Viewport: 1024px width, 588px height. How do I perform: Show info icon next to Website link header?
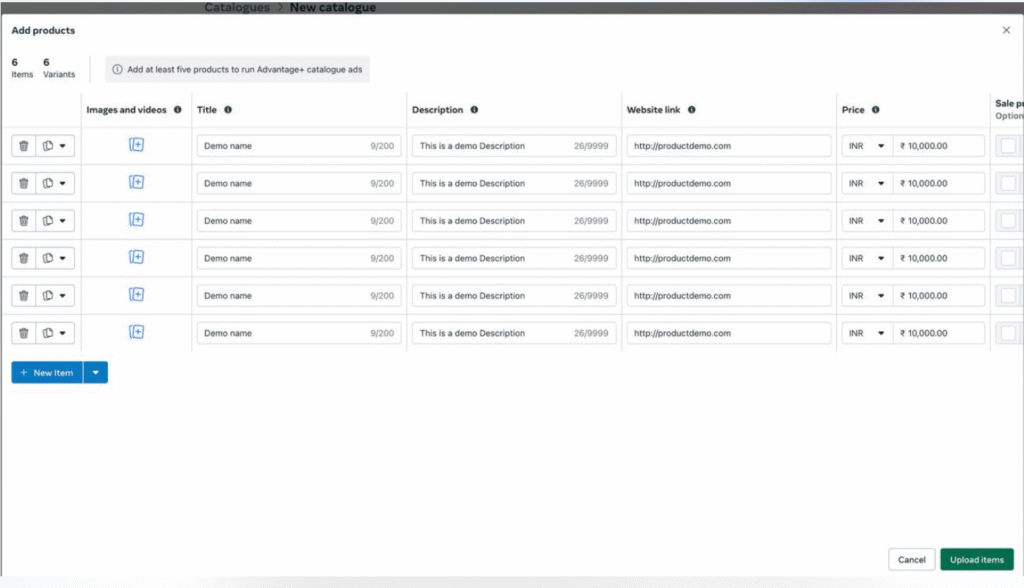(x=692, y=110)
